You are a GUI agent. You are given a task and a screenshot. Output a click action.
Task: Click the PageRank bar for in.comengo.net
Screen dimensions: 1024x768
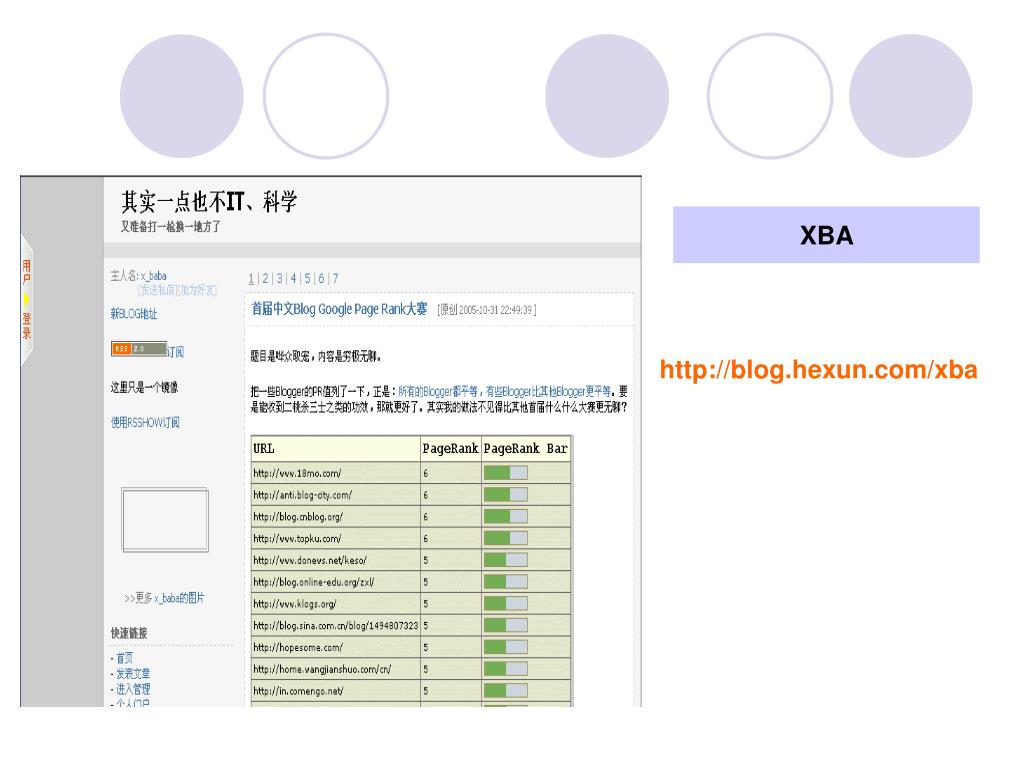coord(505,691)
